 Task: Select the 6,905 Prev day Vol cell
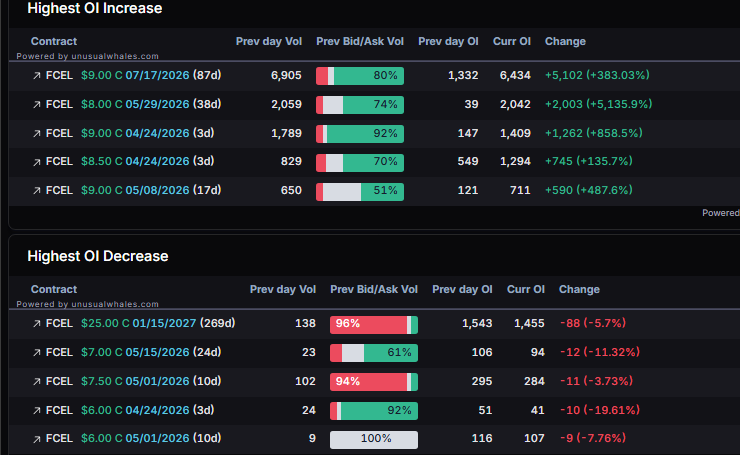click(x=286, y=76)
